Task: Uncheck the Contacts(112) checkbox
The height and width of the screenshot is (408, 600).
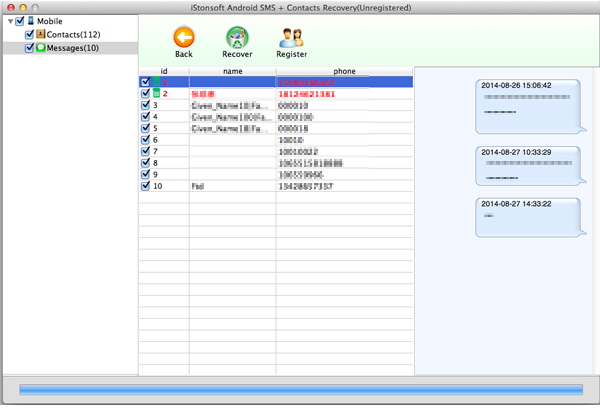Action: 29,34
